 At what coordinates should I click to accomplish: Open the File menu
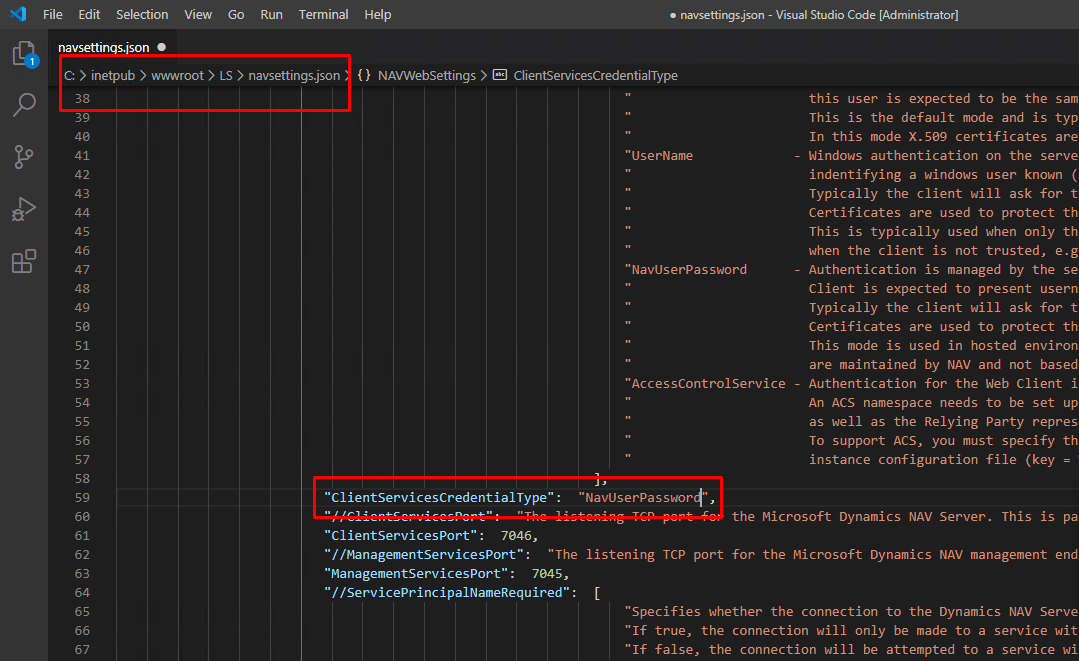[x=52, y=14]
